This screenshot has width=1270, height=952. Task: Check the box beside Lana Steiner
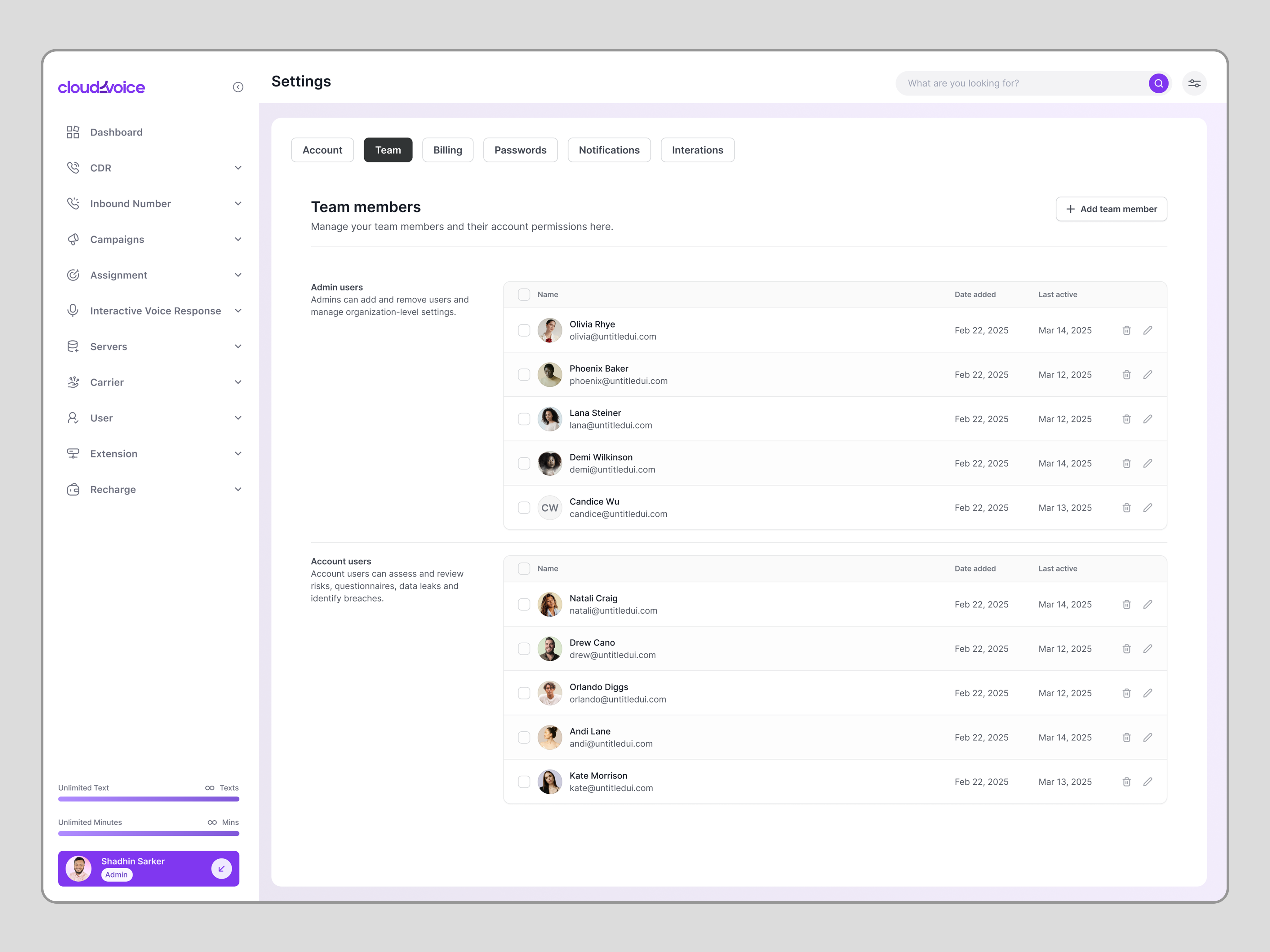tap(524, 420)
